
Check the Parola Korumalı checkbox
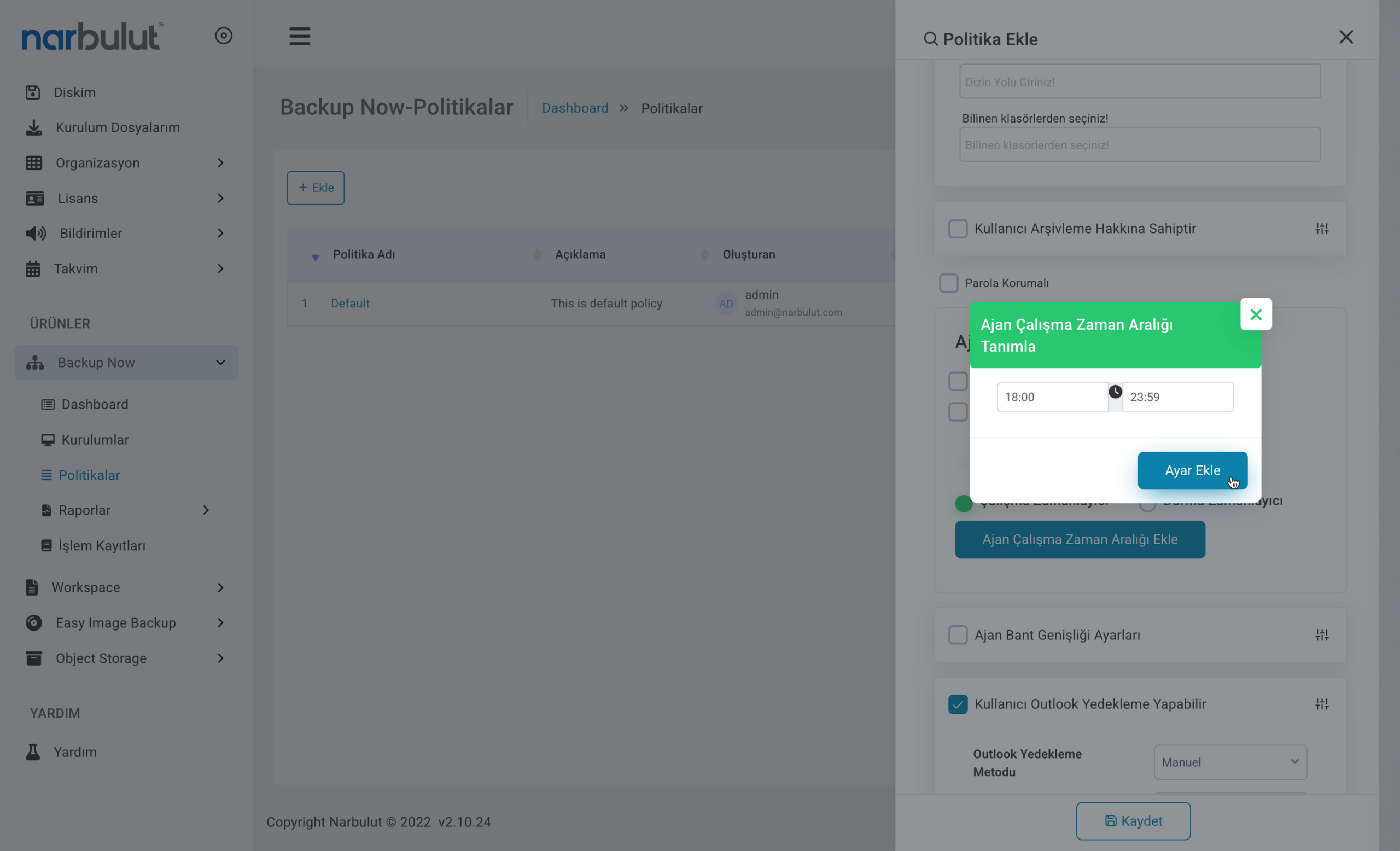tap(948, 283)
